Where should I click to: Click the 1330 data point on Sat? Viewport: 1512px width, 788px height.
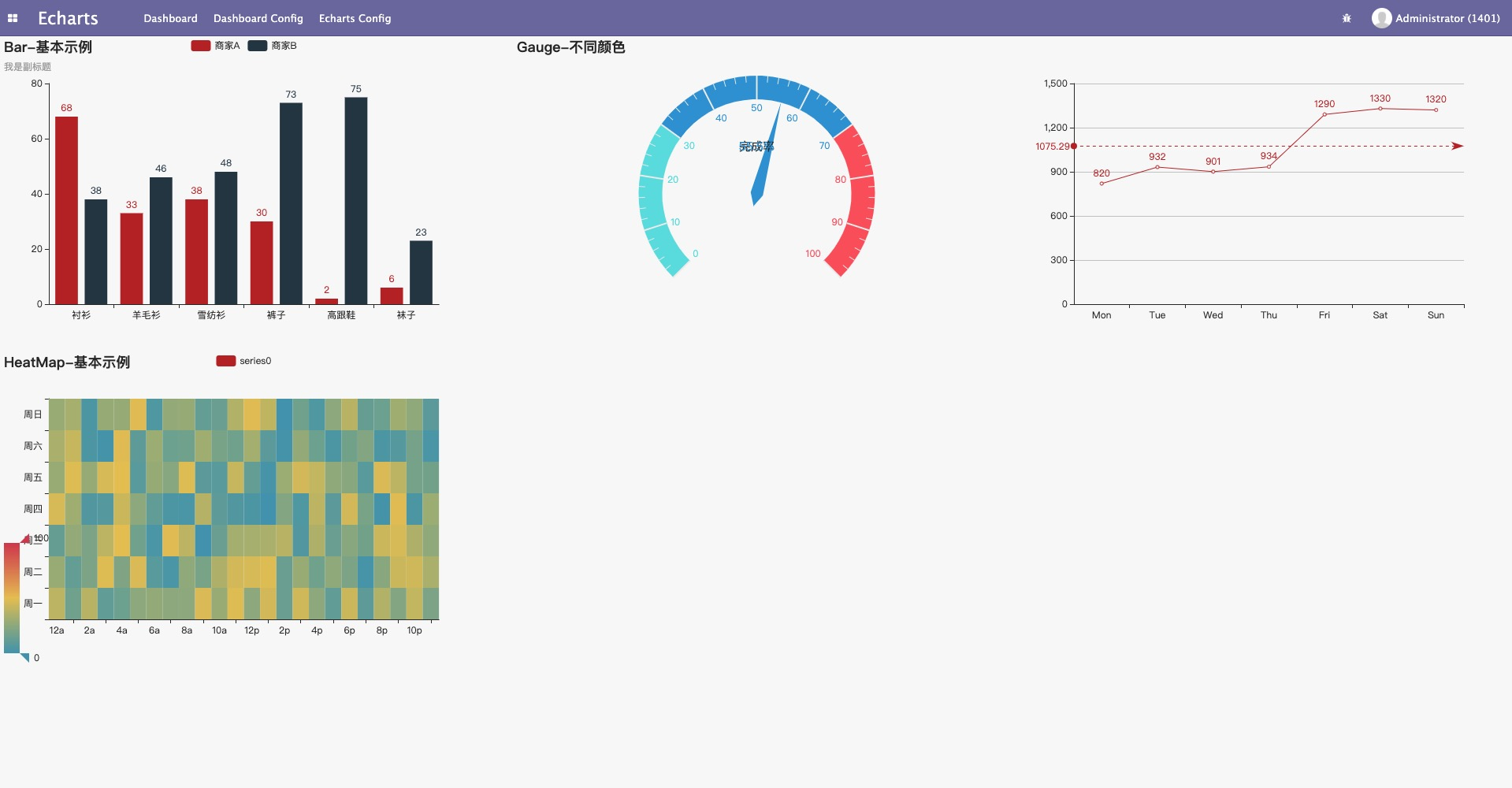1380,109
